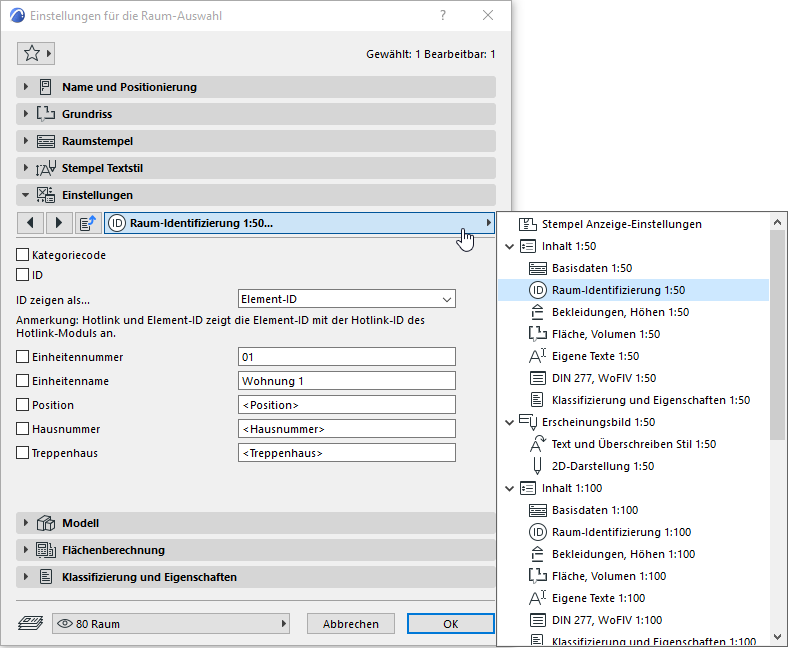Confirm with the OK button
788x648 pixels.
451,624
